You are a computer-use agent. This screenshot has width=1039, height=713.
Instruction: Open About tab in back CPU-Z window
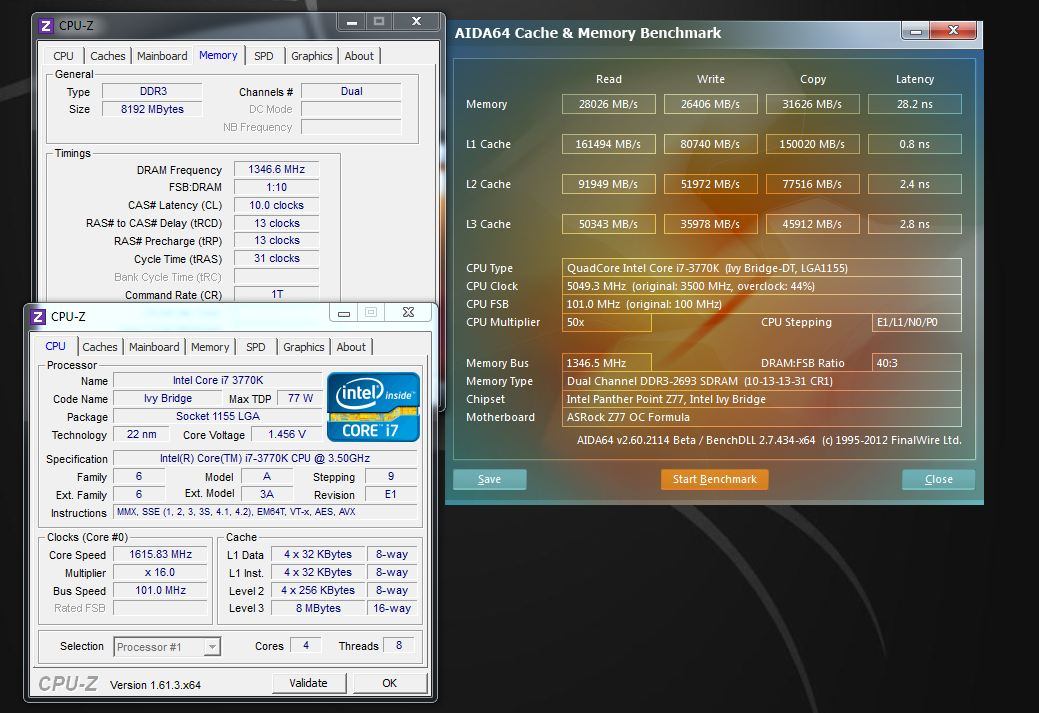(x=359, y=56)
